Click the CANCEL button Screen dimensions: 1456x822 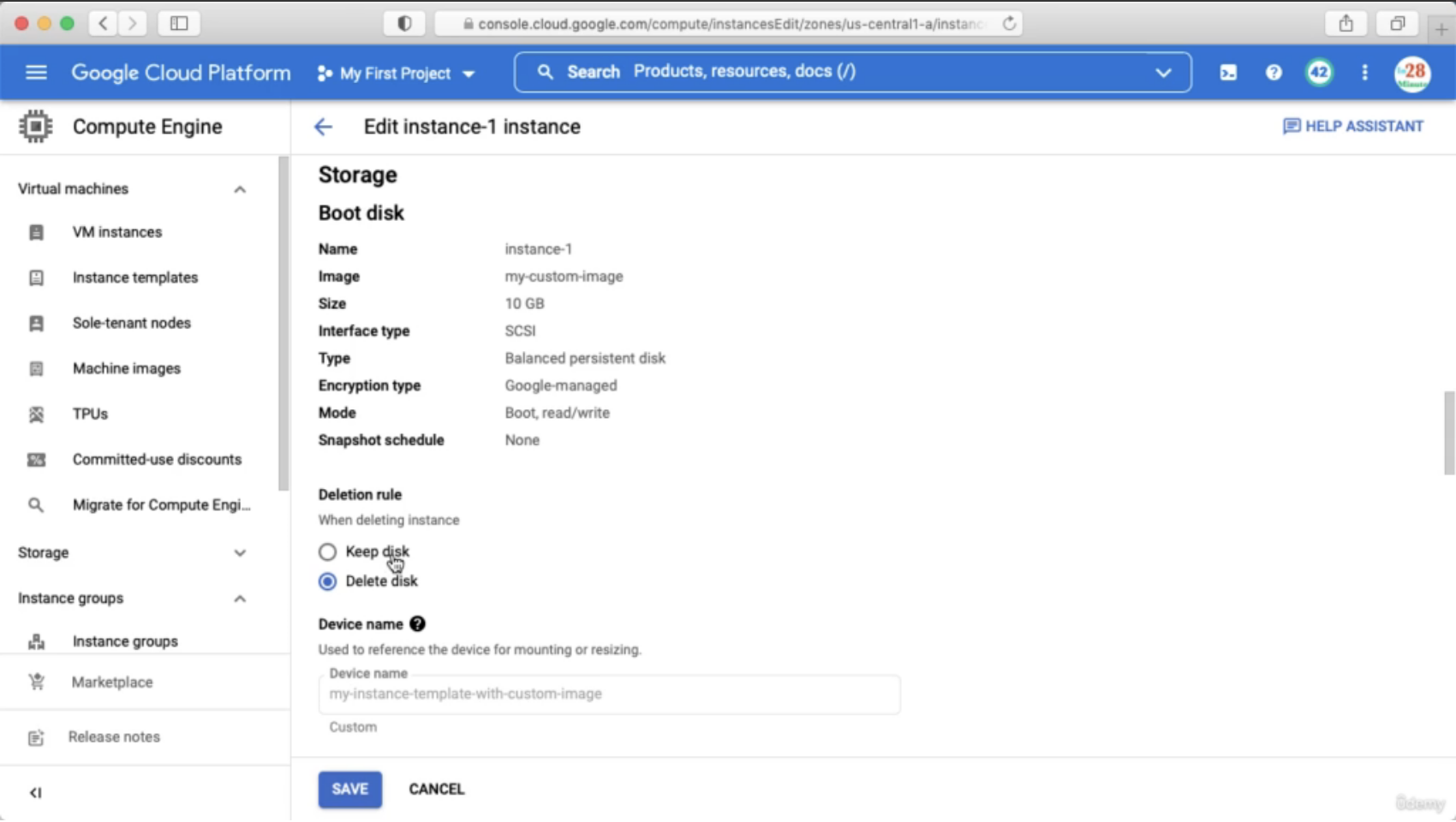[437, 789]
